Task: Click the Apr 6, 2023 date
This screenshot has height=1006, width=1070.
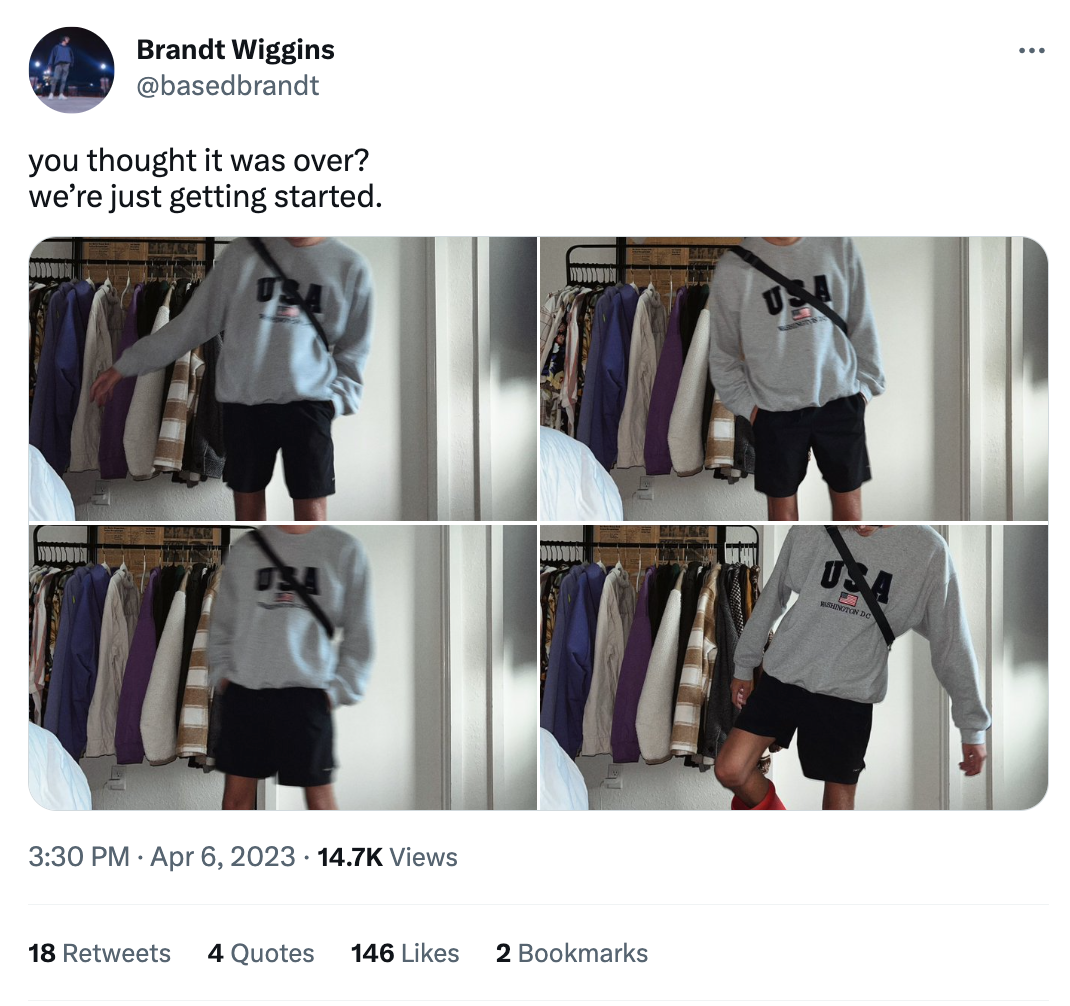Action: click(222, 857)
